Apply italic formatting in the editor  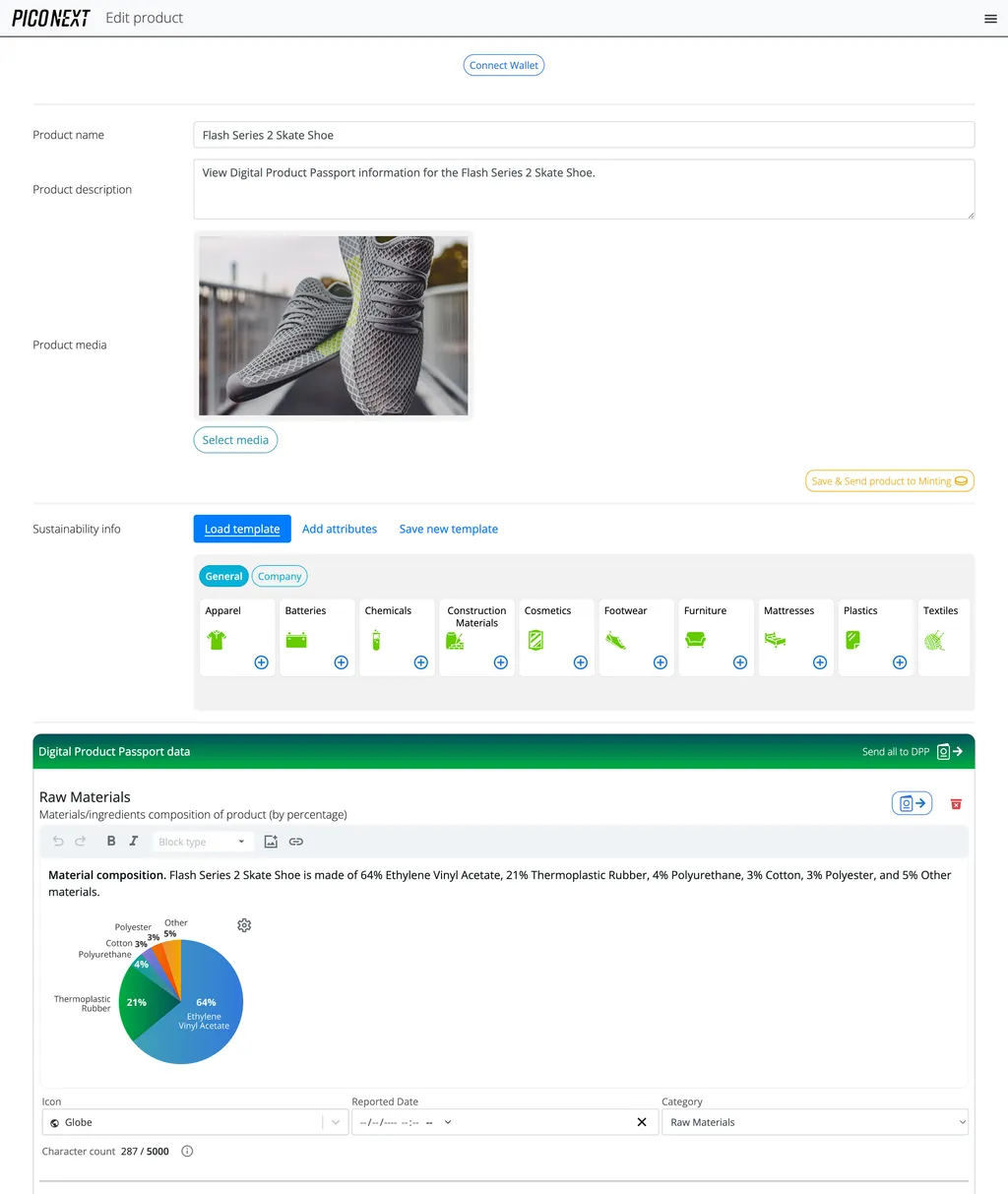click(x=133, y=841)
